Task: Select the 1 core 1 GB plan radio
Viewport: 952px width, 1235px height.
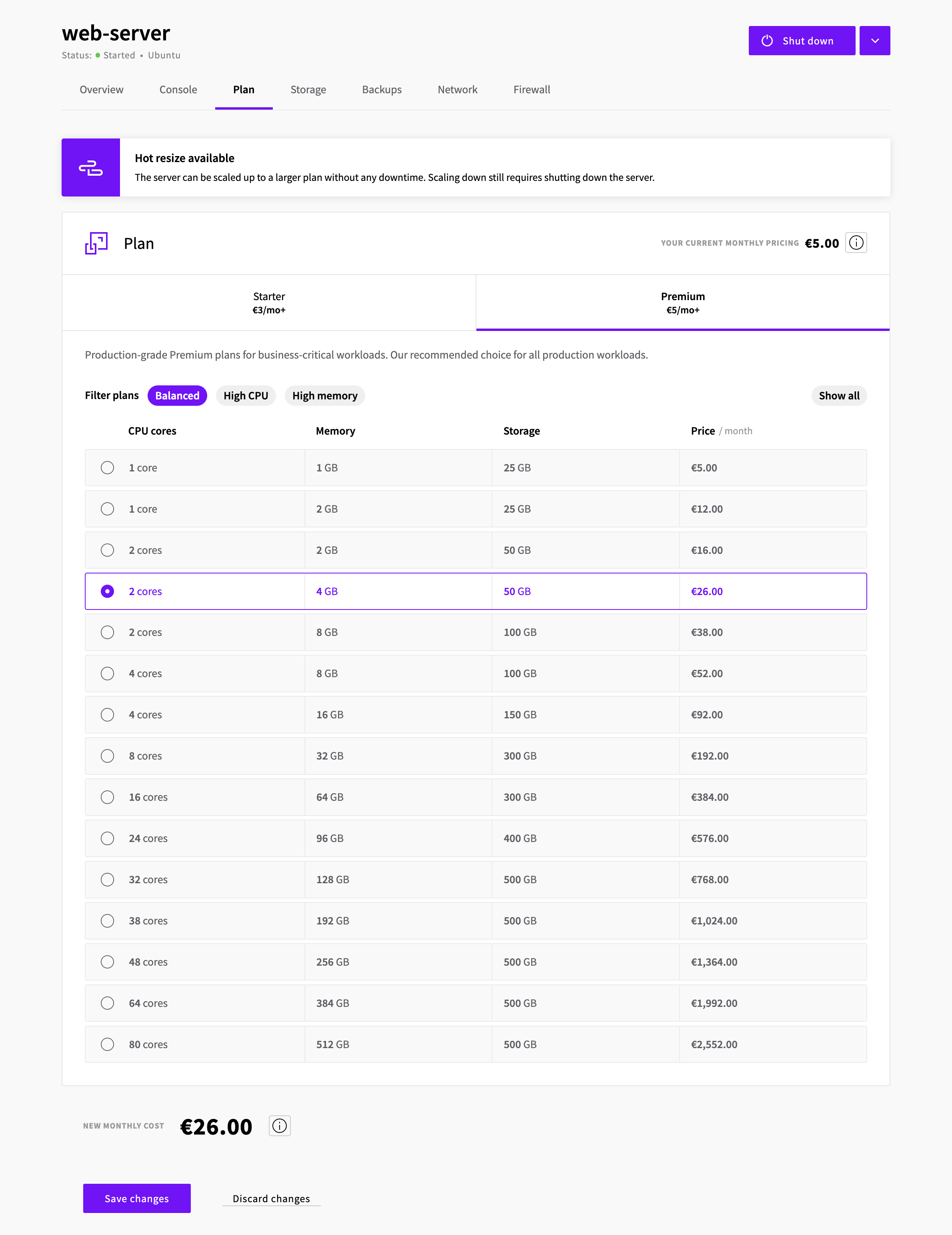Action: tap(108, 468)
